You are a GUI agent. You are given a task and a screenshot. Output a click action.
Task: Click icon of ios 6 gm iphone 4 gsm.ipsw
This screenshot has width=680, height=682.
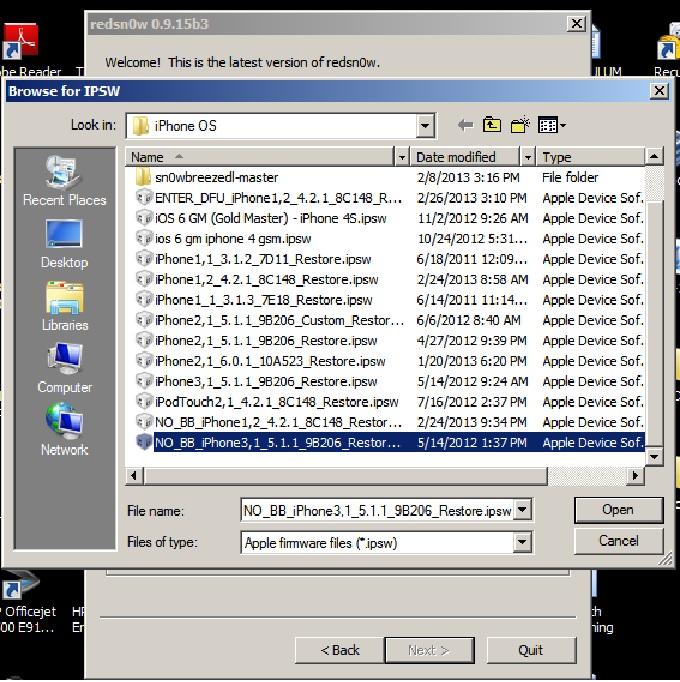(144, 238)
